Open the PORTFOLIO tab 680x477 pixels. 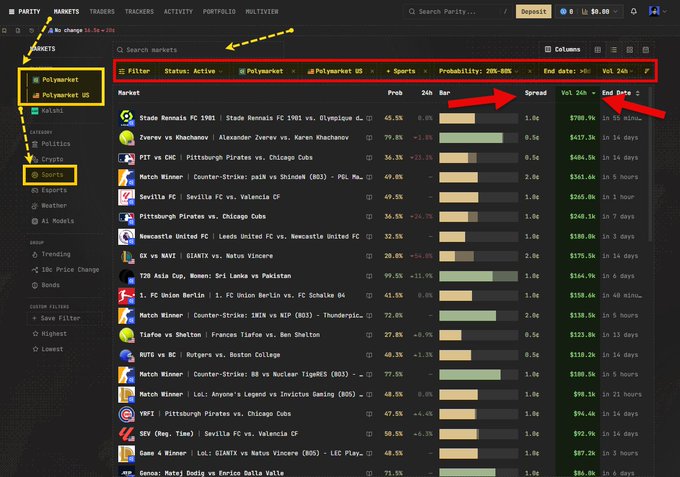click(x=219, y=12)
